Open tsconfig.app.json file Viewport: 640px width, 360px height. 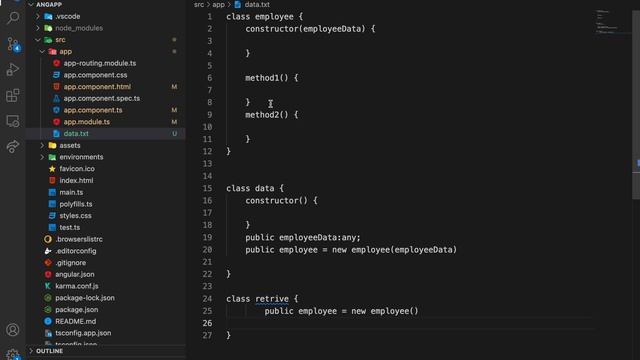[83, 333]
